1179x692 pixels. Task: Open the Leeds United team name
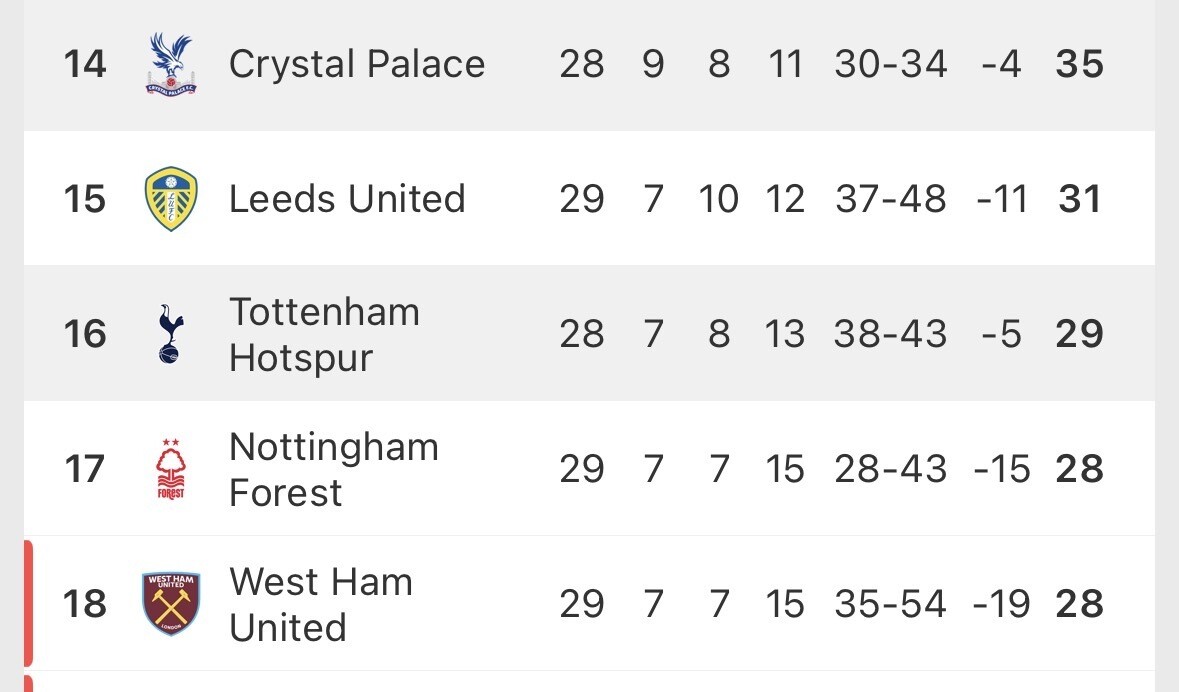(347, 199)
